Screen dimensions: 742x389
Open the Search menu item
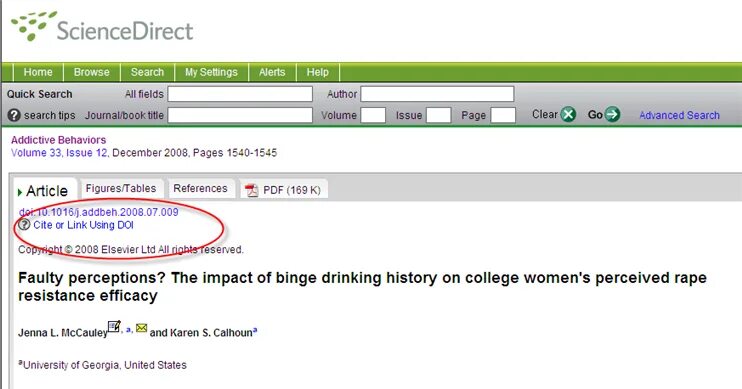147,72
